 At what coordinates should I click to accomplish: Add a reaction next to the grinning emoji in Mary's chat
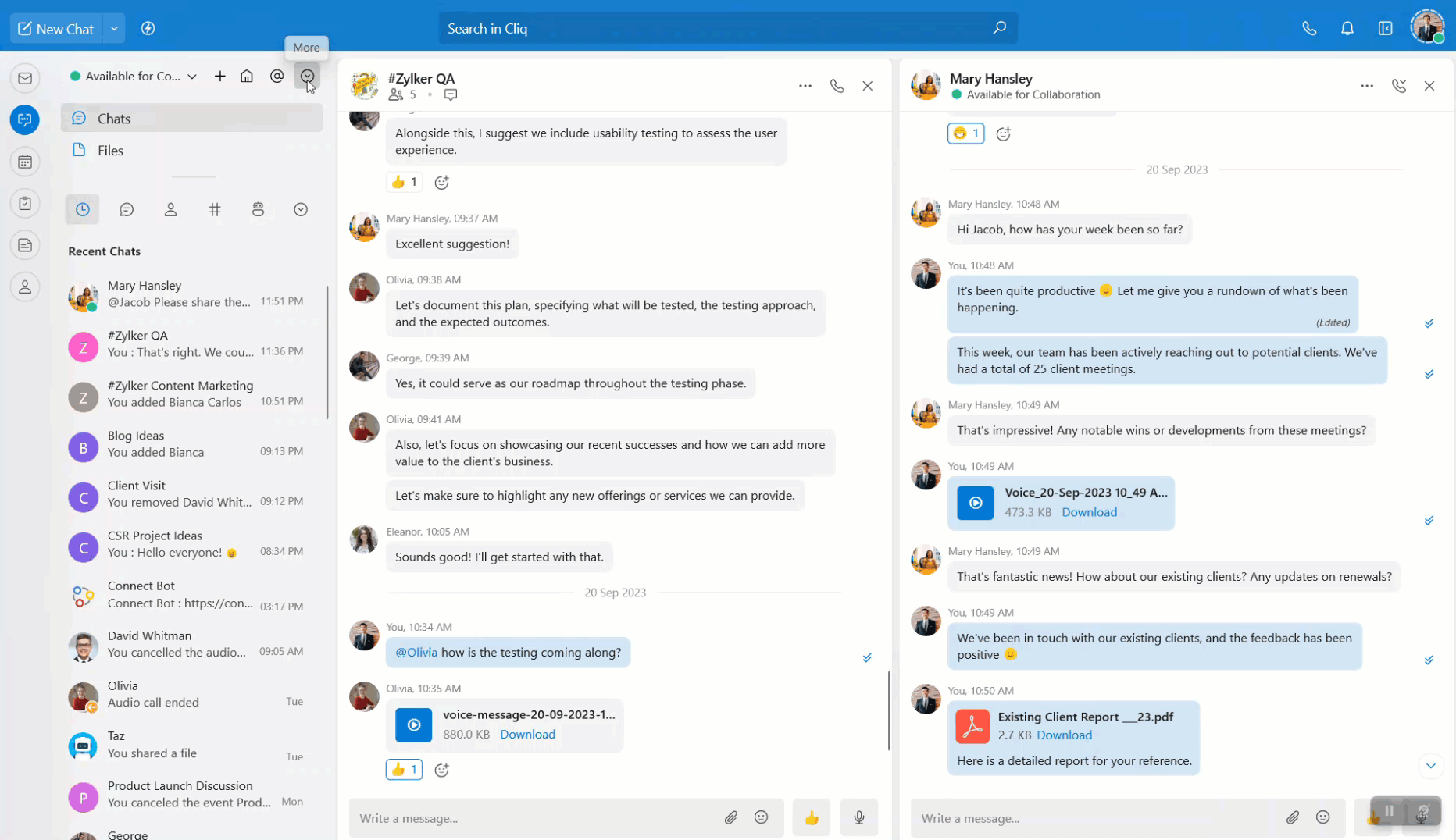[x=1004, y=133]
